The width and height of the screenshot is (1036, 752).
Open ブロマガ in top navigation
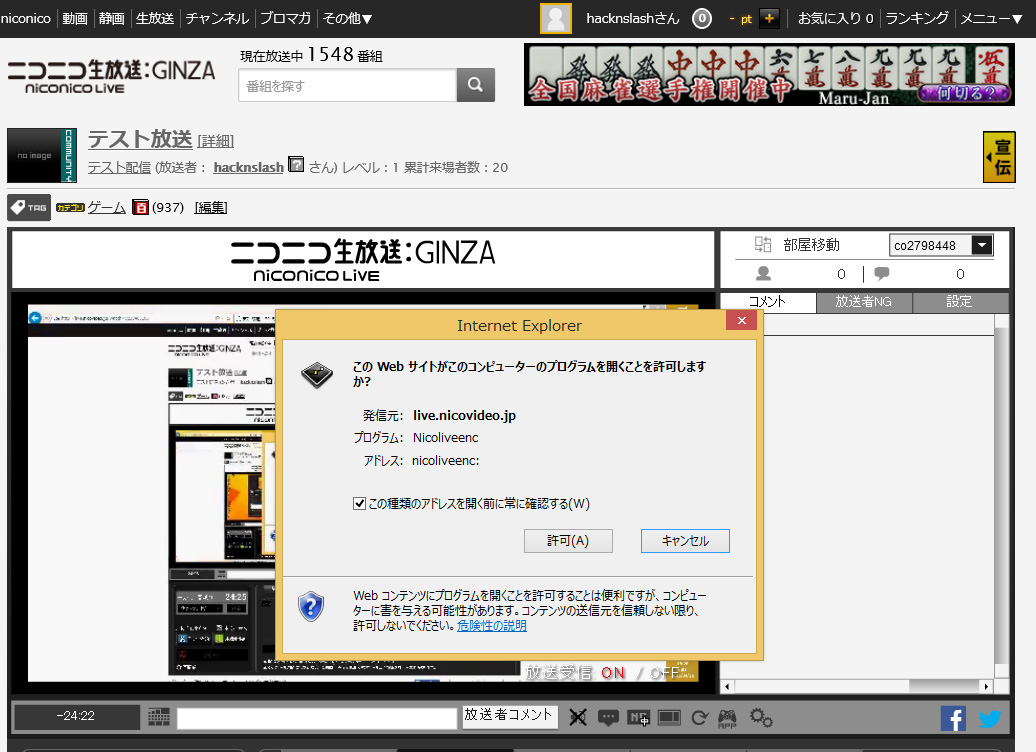285,19
